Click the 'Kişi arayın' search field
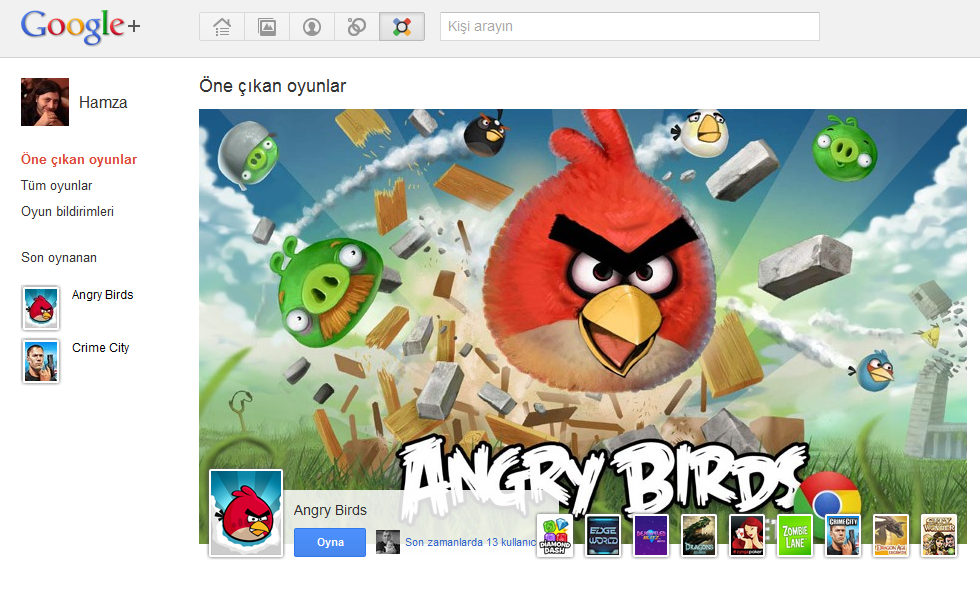 [x=629, y=26]
